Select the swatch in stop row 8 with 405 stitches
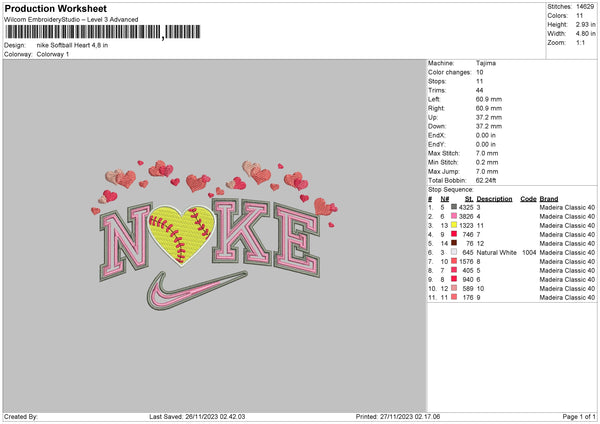Viewport: 600px width, 424px height. [x=454, y=270]
